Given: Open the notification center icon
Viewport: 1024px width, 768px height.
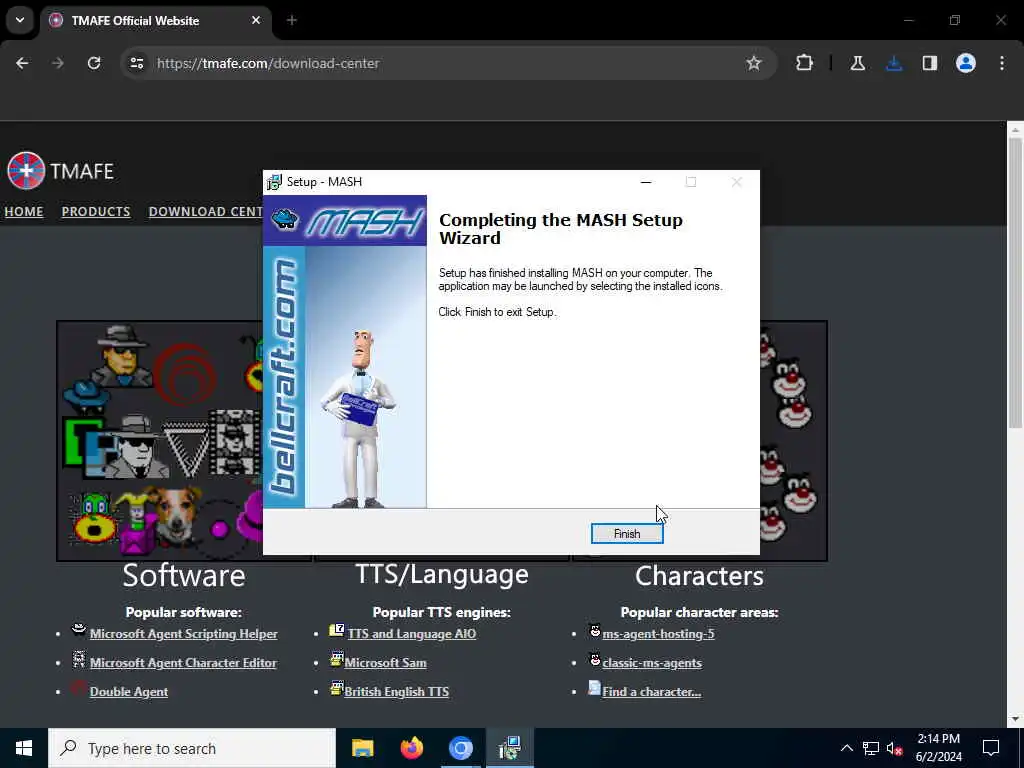Looking at the screenshot, I should (x=991, y=748).
